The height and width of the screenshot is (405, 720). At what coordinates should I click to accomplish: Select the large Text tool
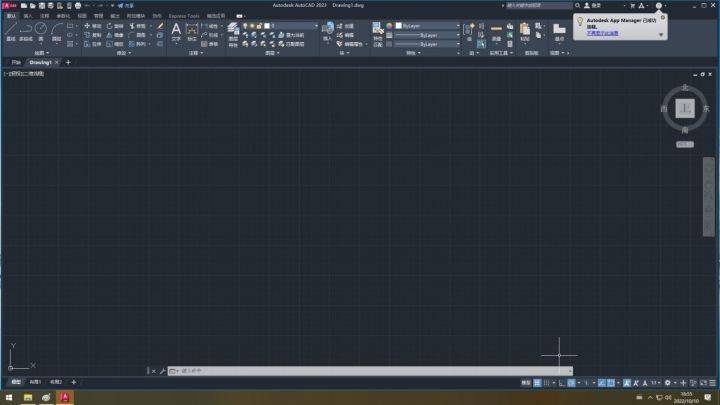coord(176,32)
